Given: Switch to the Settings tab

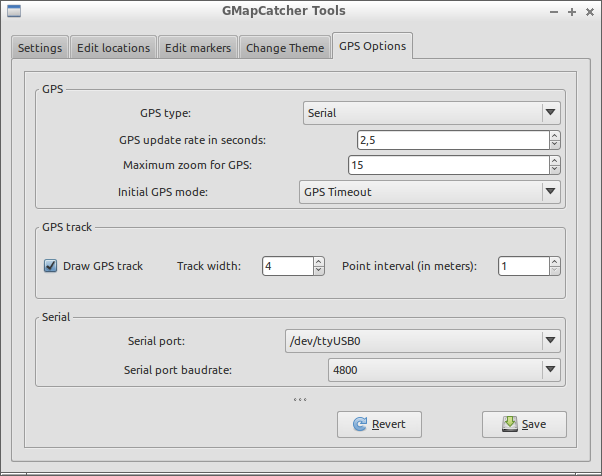Looking at the screenshot, I should click(x=40, y=48).
